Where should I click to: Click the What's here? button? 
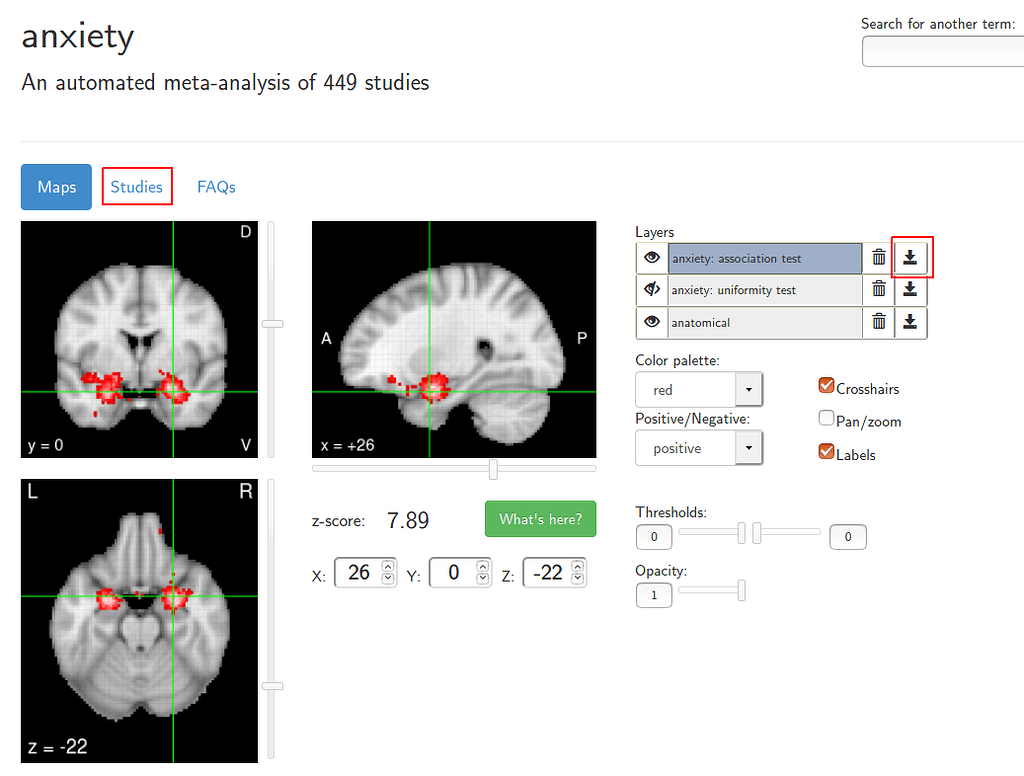point(540,518)
